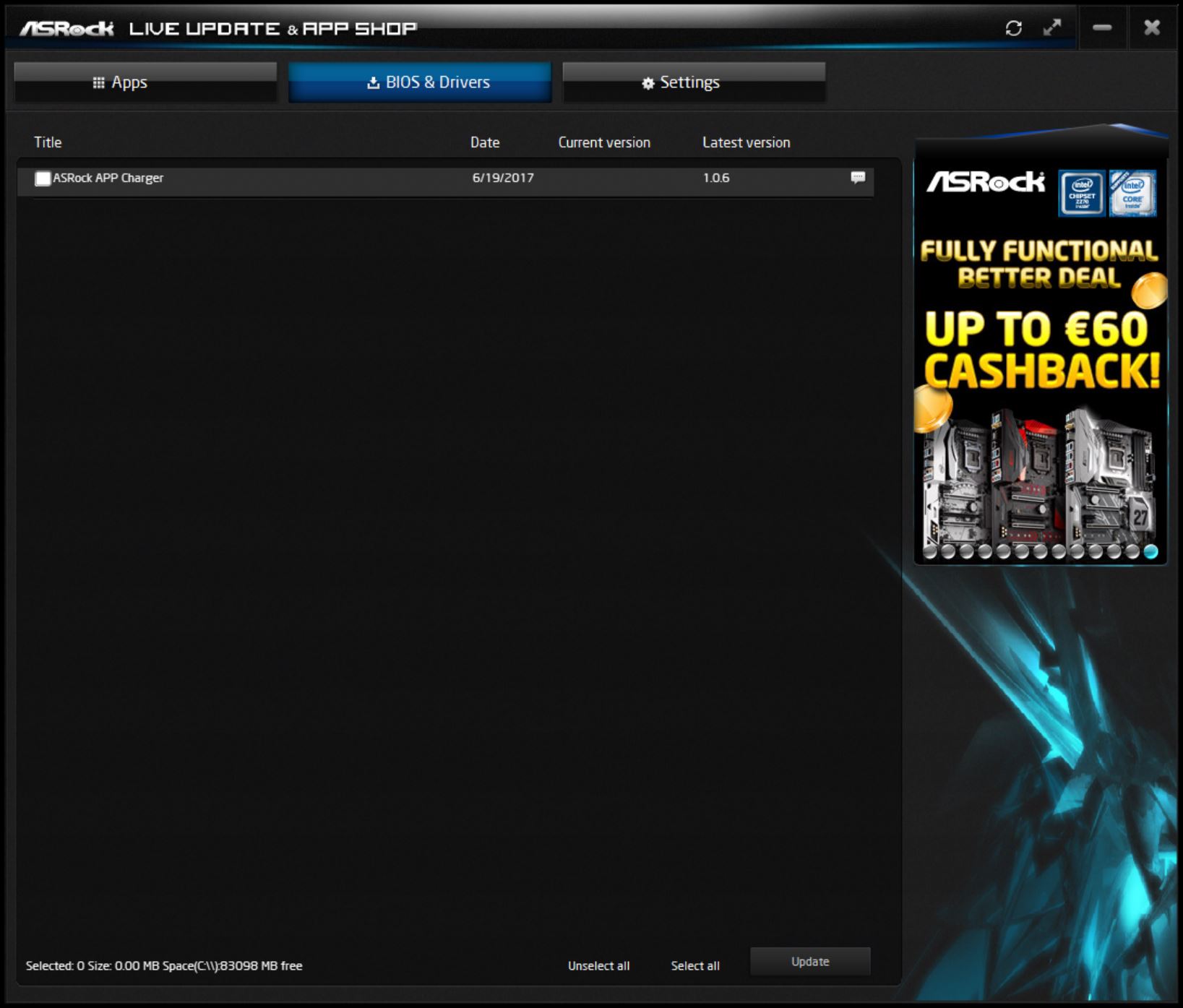Minimize the Live Update window
The height and width of the screenshot is (1008, 1183).
coord(1102,27)
